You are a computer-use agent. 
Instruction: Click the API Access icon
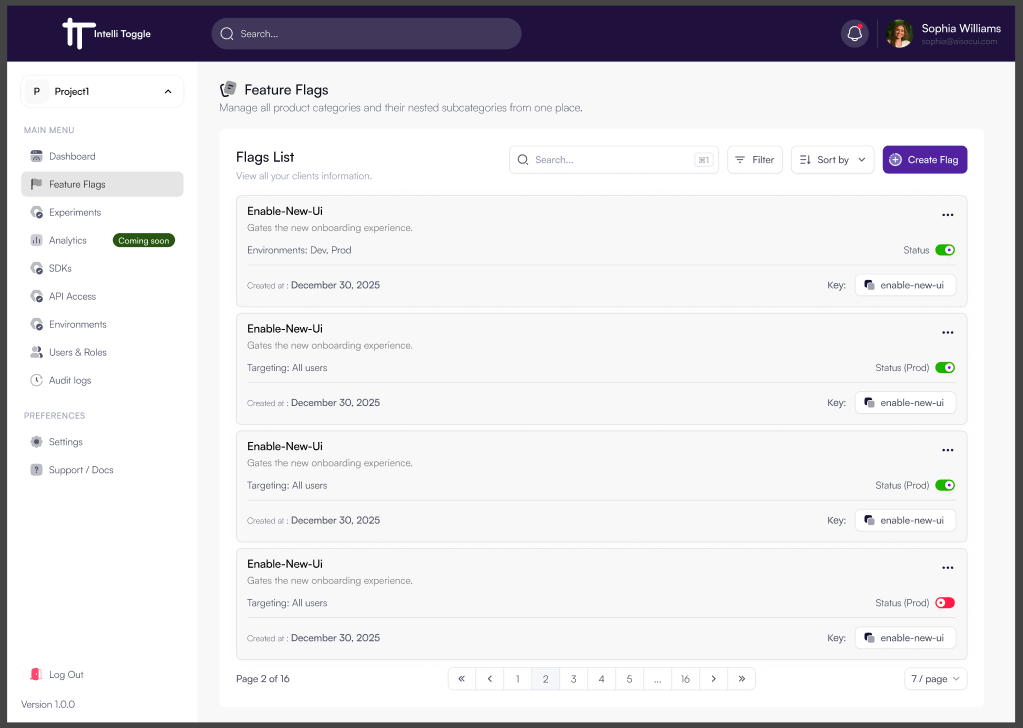tap(37, 296)
